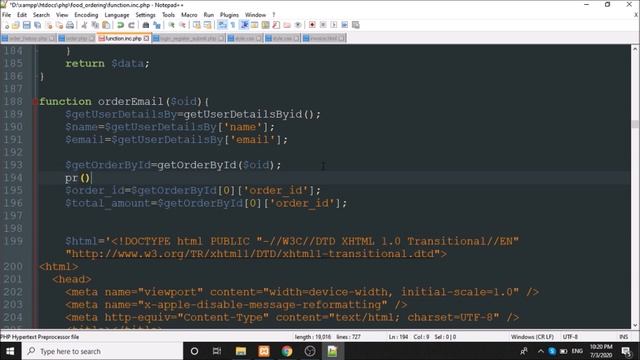Click the Open file toolbar icon
The width and height of the screenshot is (640, 360).
pos(16,25)
